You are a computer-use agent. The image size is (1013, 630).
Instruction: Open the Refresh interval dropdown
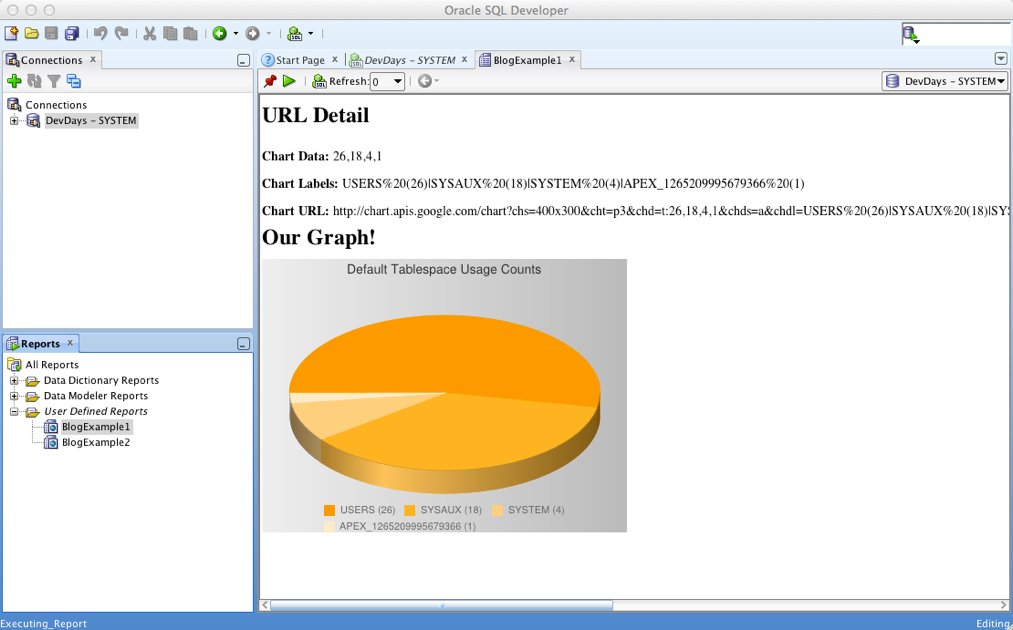tap(398, 82)
